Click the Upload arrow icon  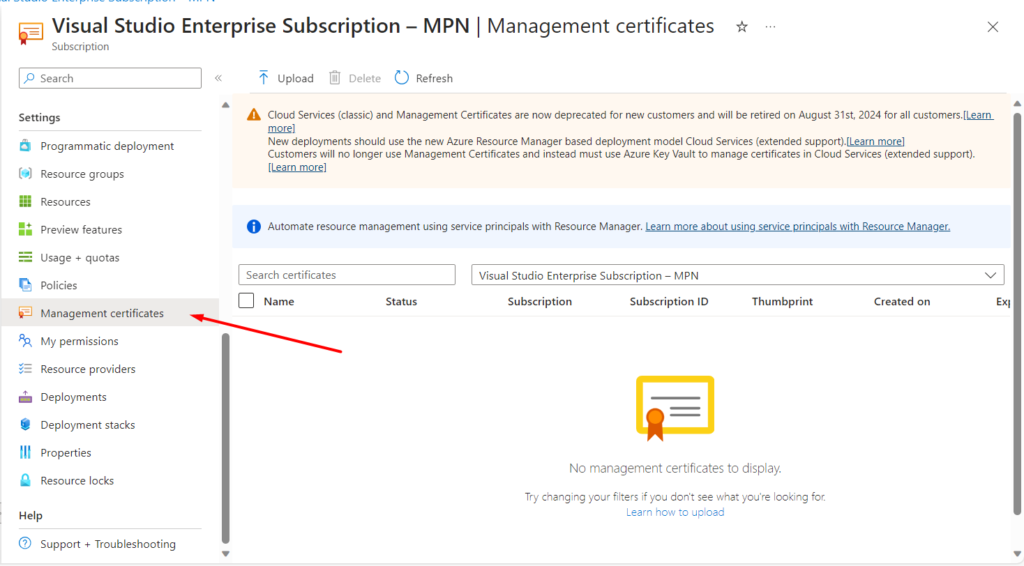pyautogui.click(x=263, y=78)
